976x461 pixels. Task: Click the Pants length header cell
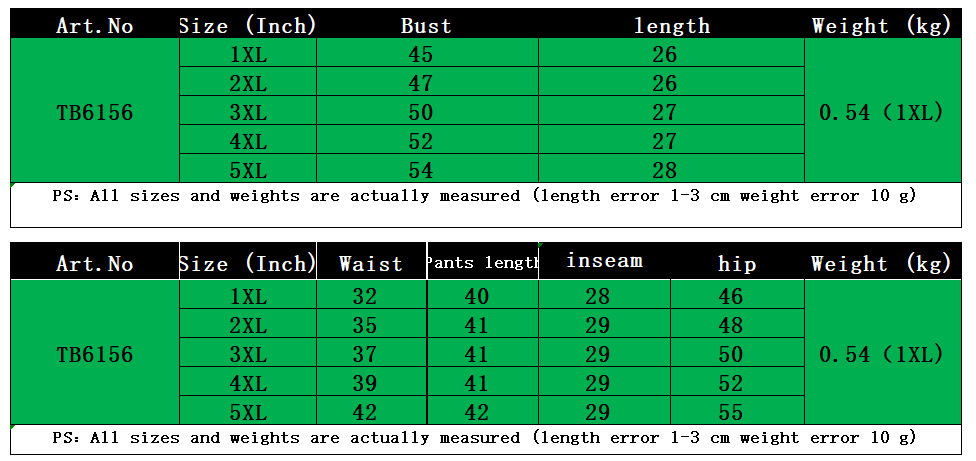pos(483,263)
